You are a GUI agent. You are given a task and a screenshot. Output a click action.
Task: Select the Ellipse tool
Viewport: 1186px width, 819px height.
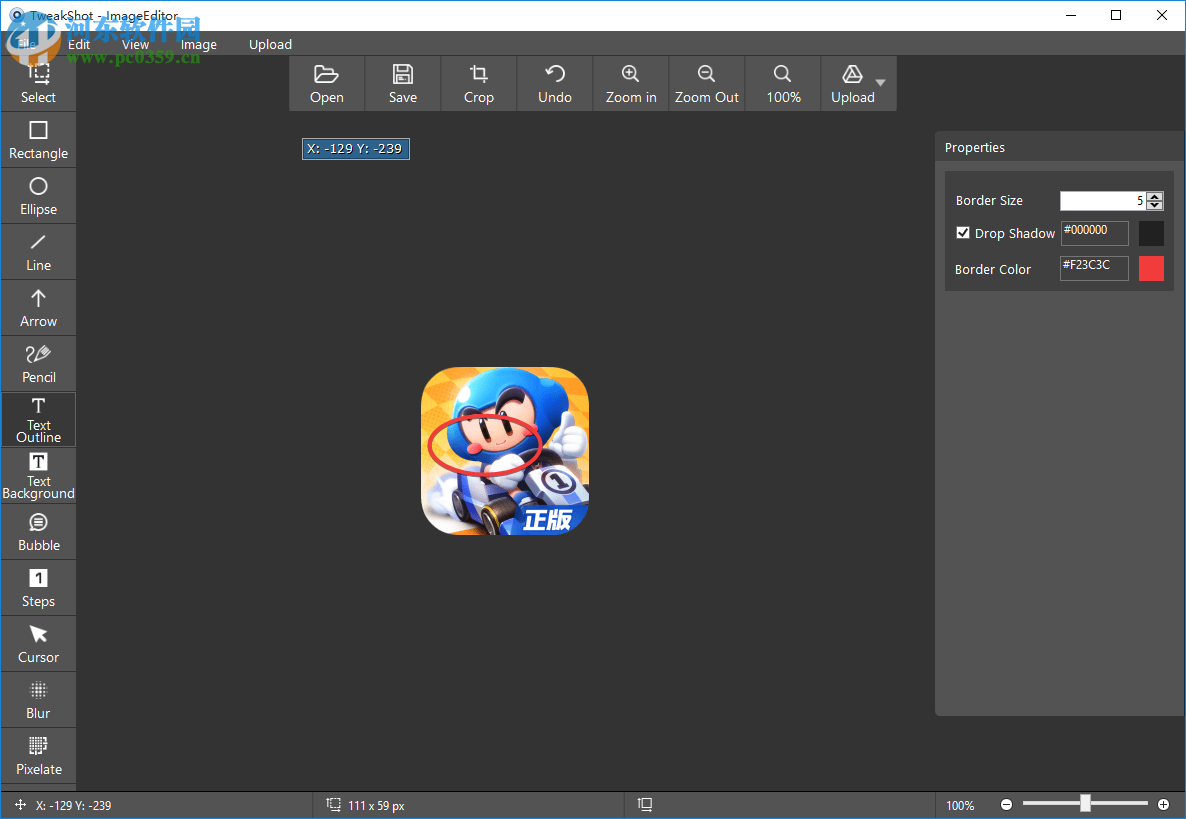pyautogui.click(x=38, y=195)
